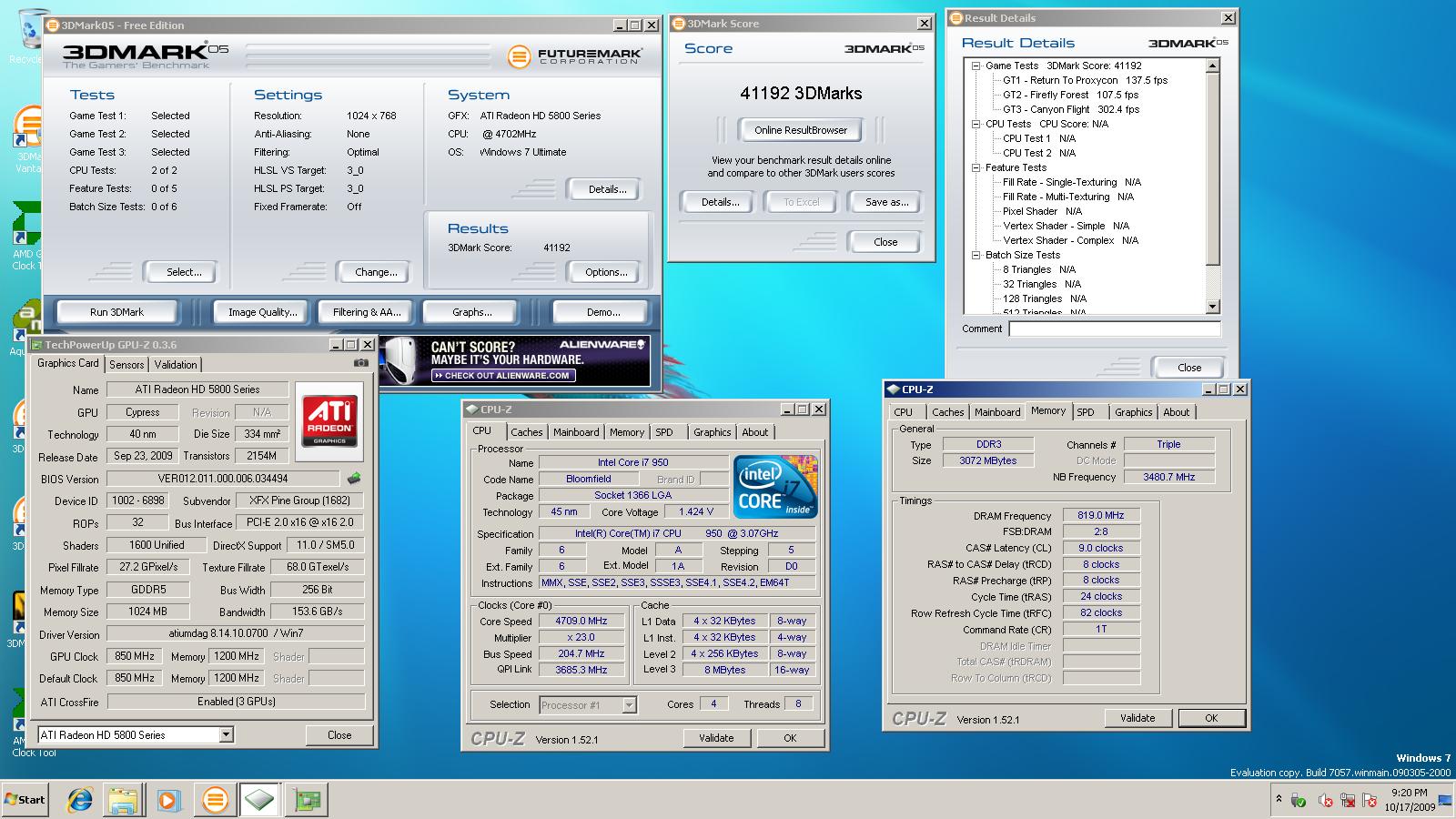Click the Options button under Results
Screen dimensions: 1456x819
point(606,272)
